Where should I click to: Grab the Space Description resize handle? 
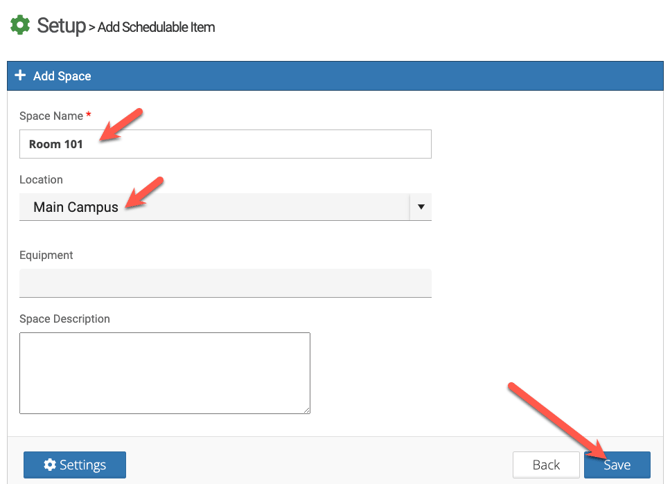pyautogui.click(x=306, y=409)
